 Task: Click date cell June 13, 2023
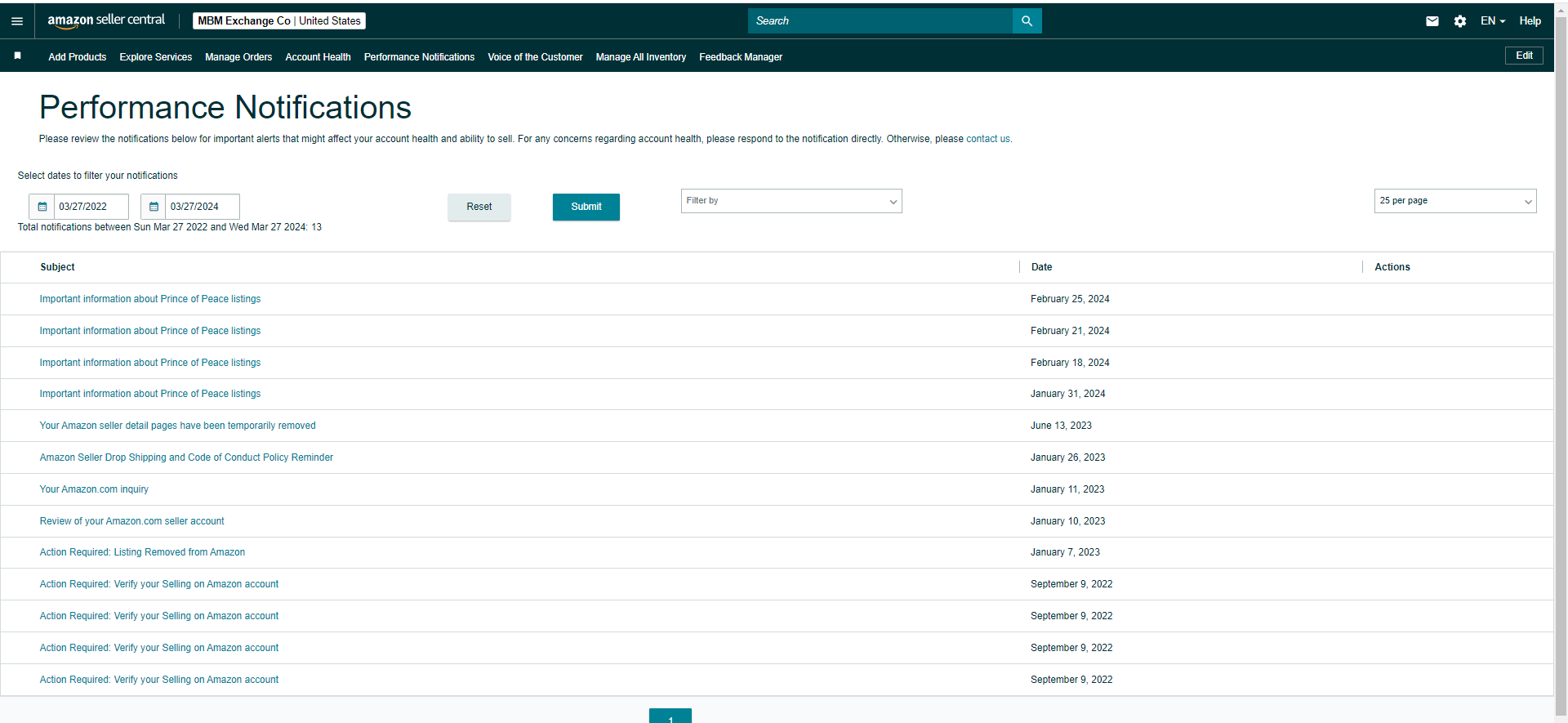(x=1061, y=426)
